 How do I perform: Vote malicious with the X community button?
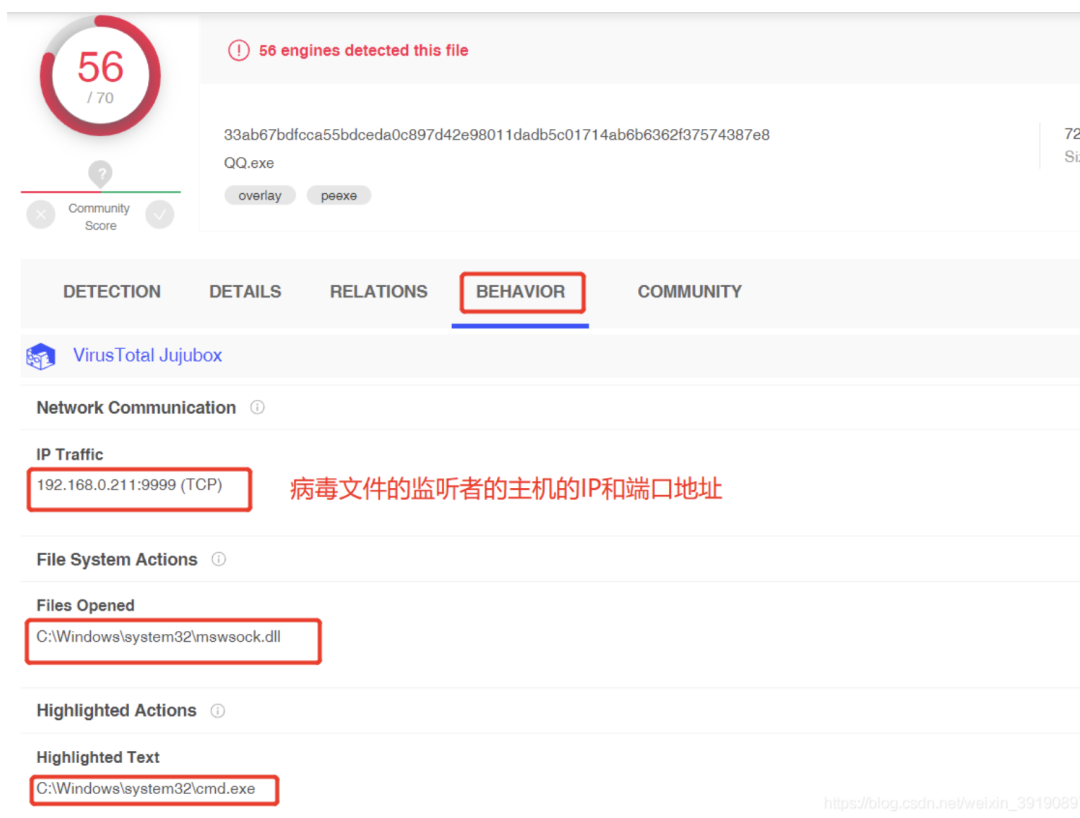click(41, 215)
